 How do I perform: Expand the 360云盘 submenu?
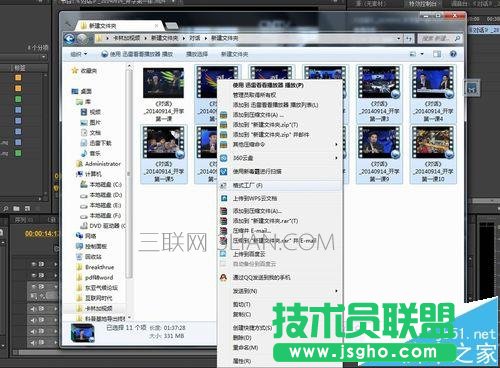click(x=280, y=158)
